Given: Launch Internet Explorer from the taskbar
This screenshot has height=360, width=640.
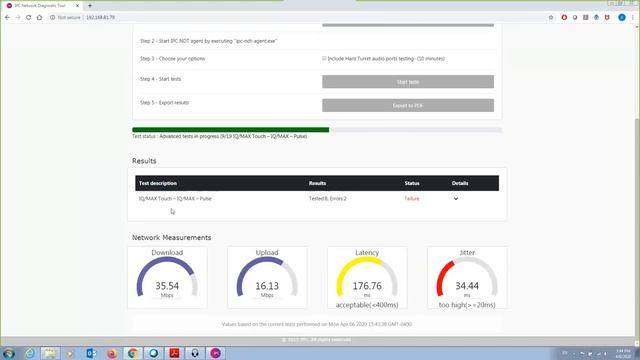Looking at the screenshot, I should click(29, 353).
